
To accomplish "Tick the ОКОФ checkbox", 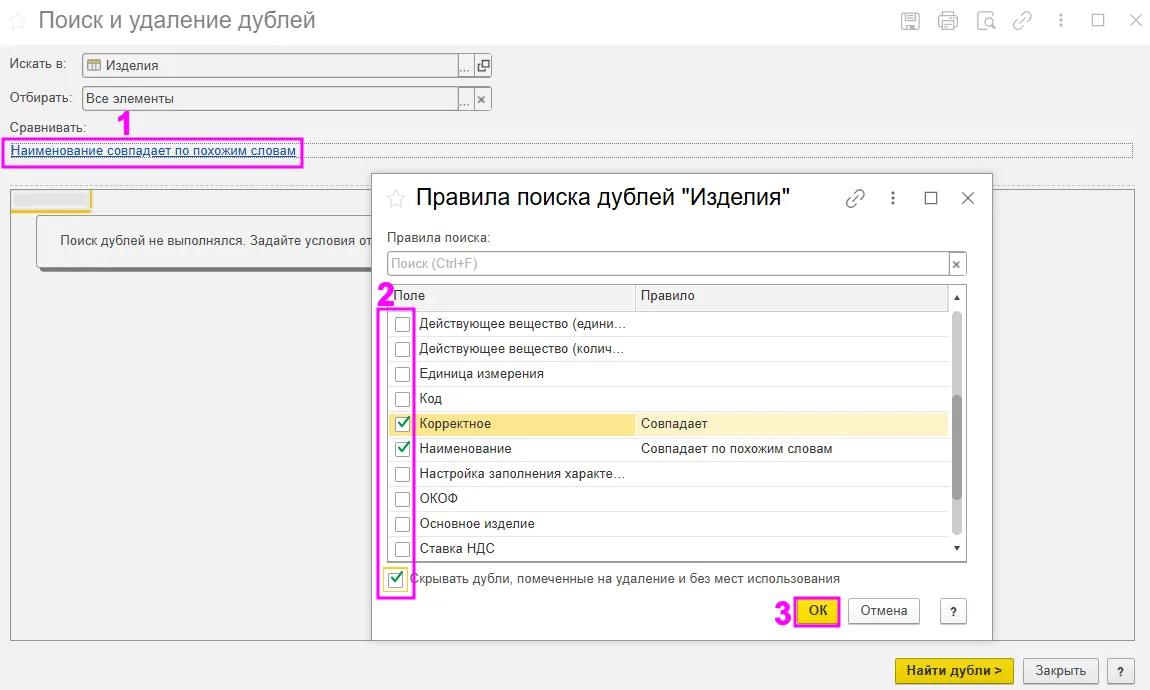I will tap(403, 499).
